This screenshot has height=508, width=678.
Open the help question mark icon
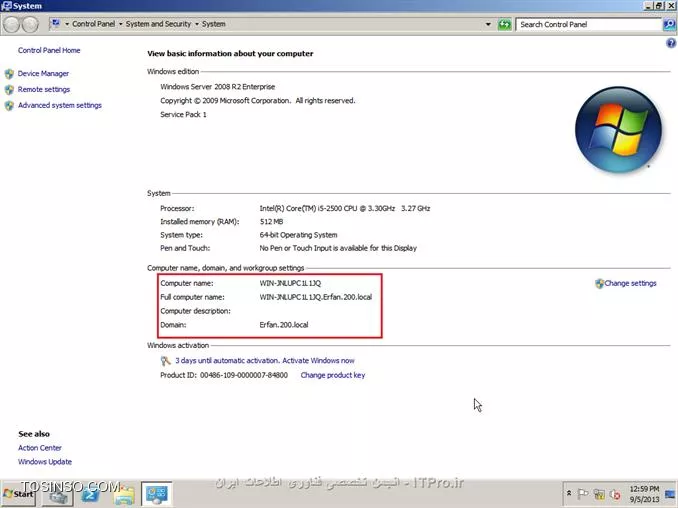pyautogui.click(x=671, y=43)
